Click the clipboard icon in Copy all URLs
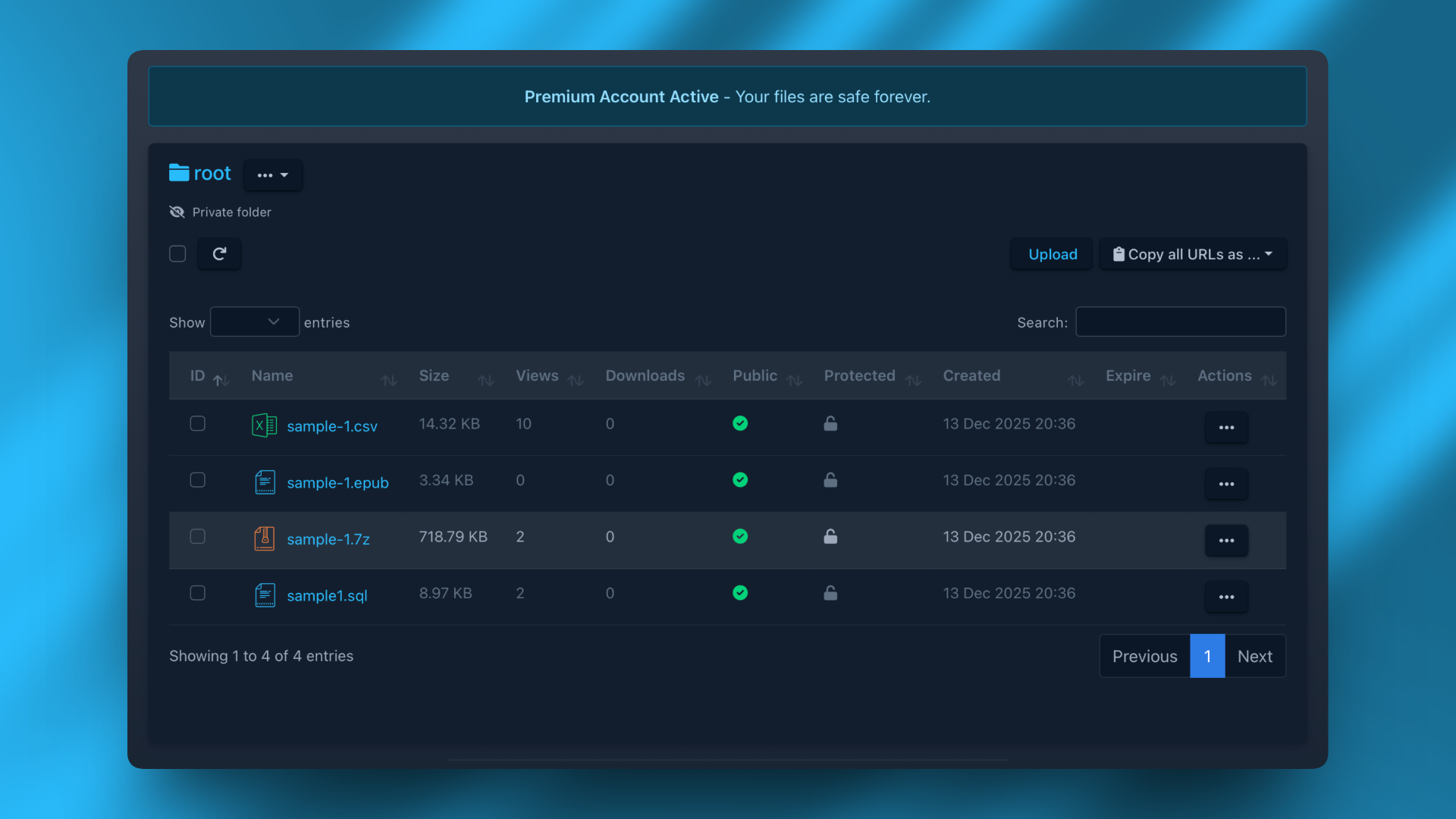This screenshot has width=1456, height=819. coord(1119,254)
